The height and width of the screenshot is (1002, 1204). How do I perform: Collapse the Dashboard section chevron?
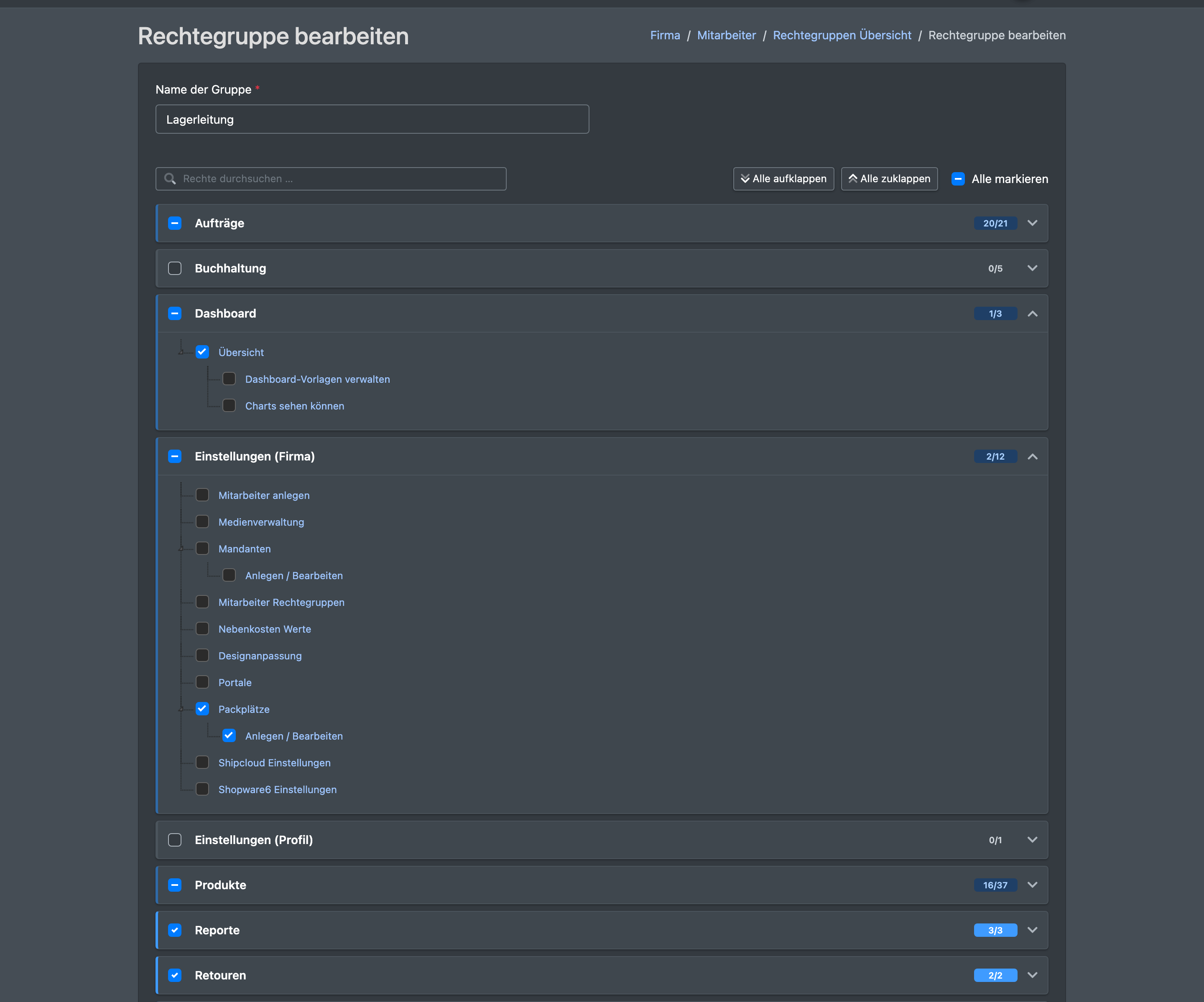click(x=1032, y=313)
